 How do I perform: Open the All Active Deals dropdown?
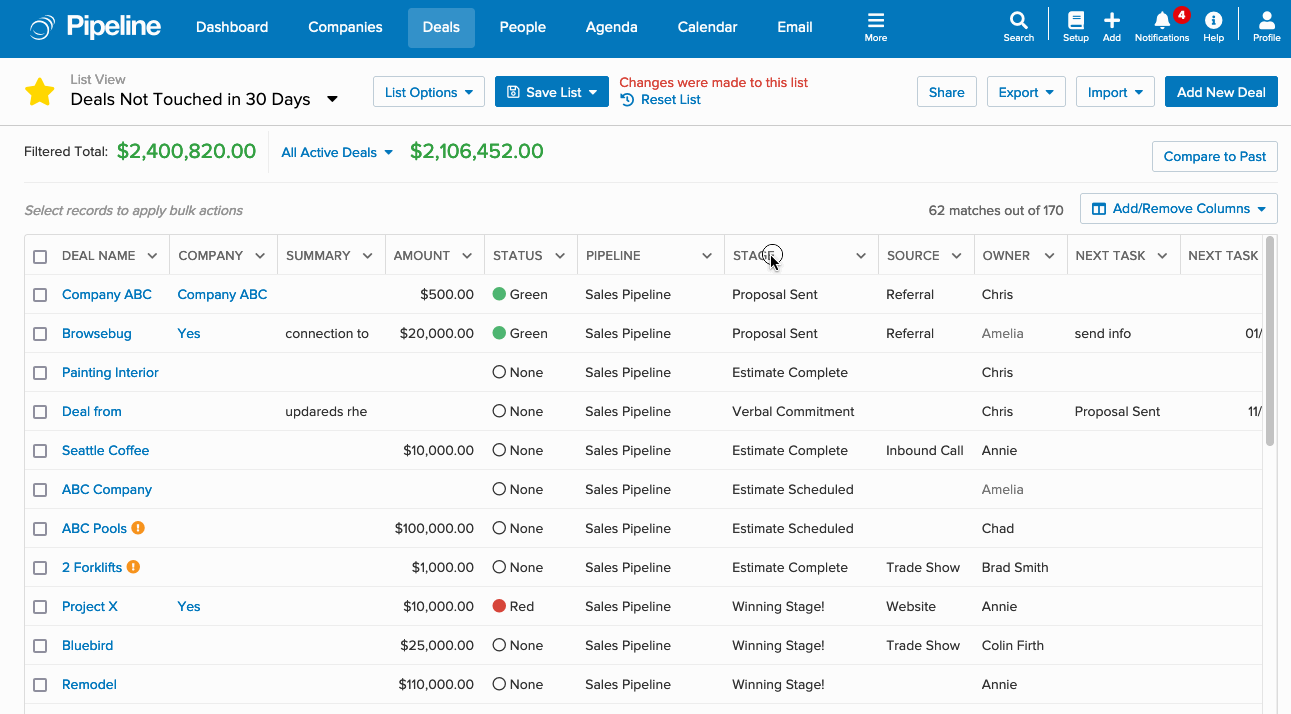click(x=337, y=152)
